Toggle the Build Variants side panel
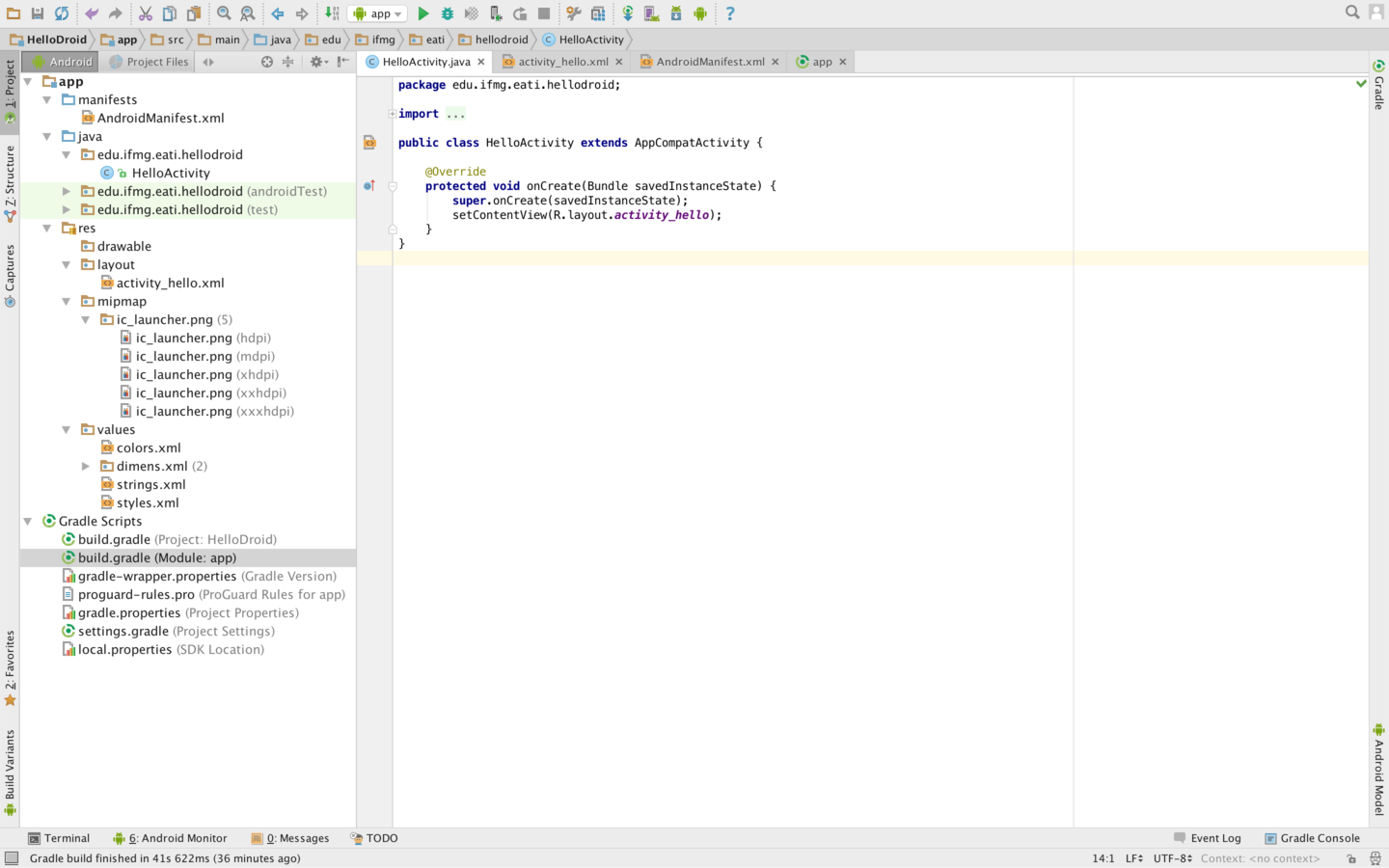 [x=10, y=771]
